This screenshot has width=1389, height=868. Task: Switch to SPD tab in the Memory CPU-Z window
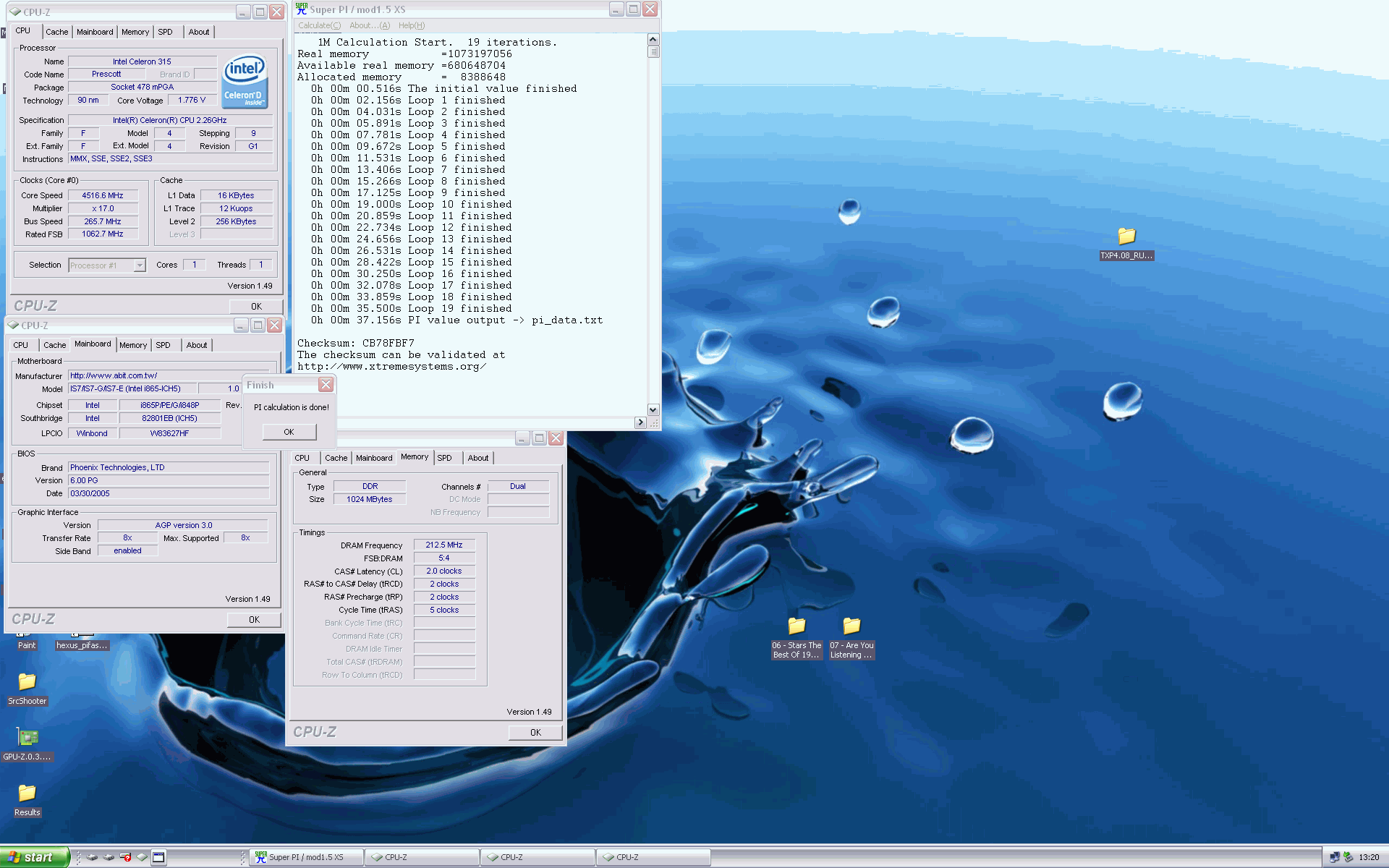point(444,458)
